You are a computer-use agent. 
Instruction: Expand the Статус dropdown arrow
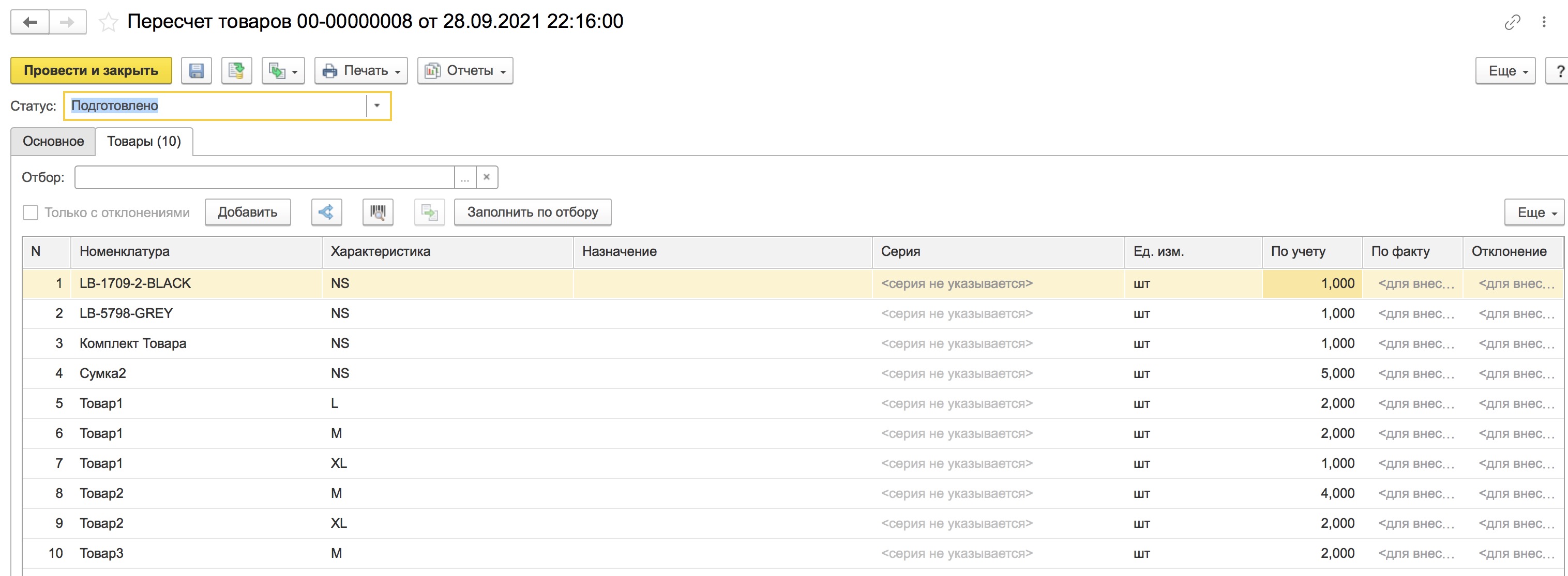(377, 106)
